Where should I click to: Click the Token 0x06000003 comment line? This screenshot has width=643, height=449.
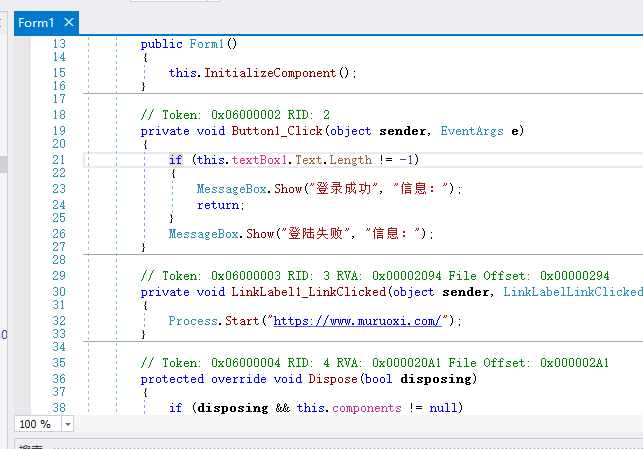point(375,276)
